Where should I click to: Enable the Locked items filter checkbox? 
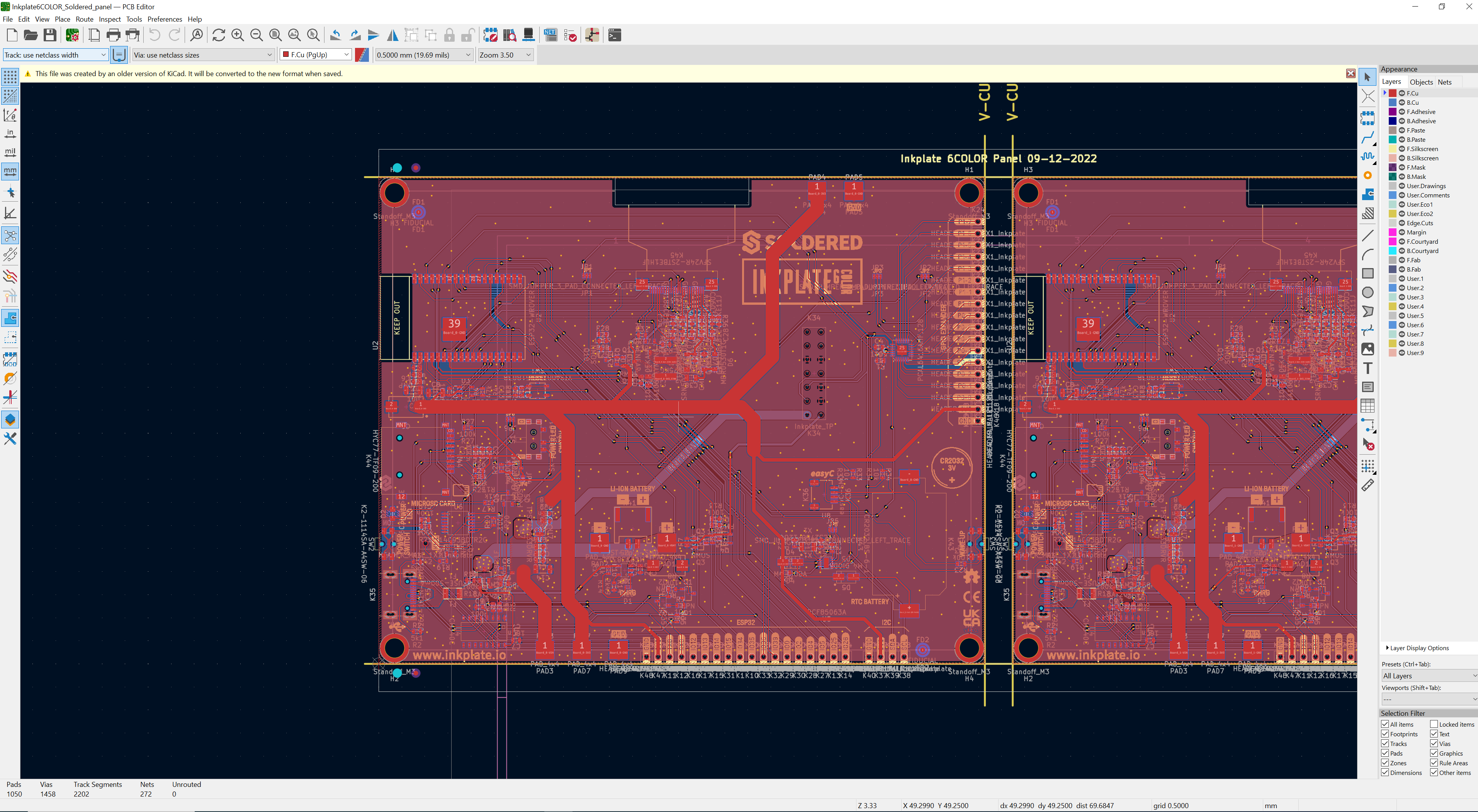1434,724
